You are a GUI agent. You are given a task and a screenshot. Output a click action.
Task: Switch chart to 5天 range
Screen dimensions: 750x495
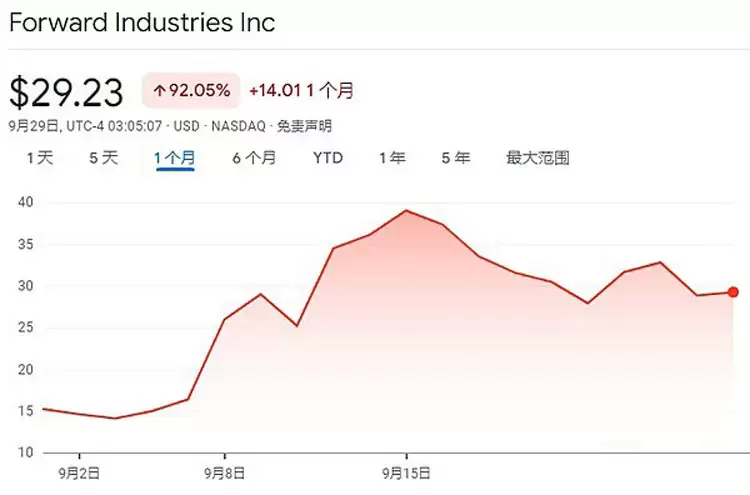(103, 158)
